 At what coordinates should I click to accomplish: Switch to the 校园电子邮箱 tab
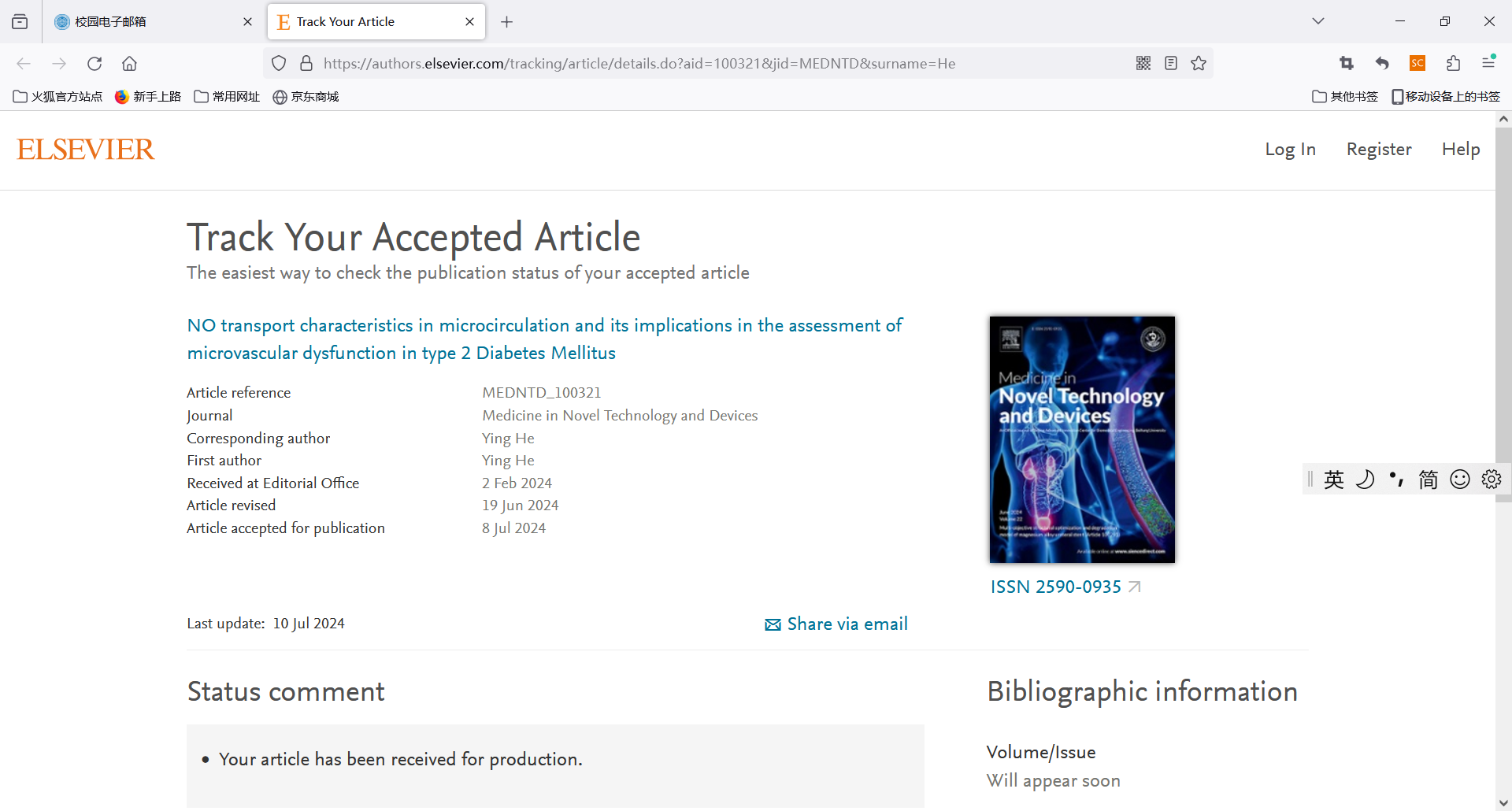click(x=146, y=22)
